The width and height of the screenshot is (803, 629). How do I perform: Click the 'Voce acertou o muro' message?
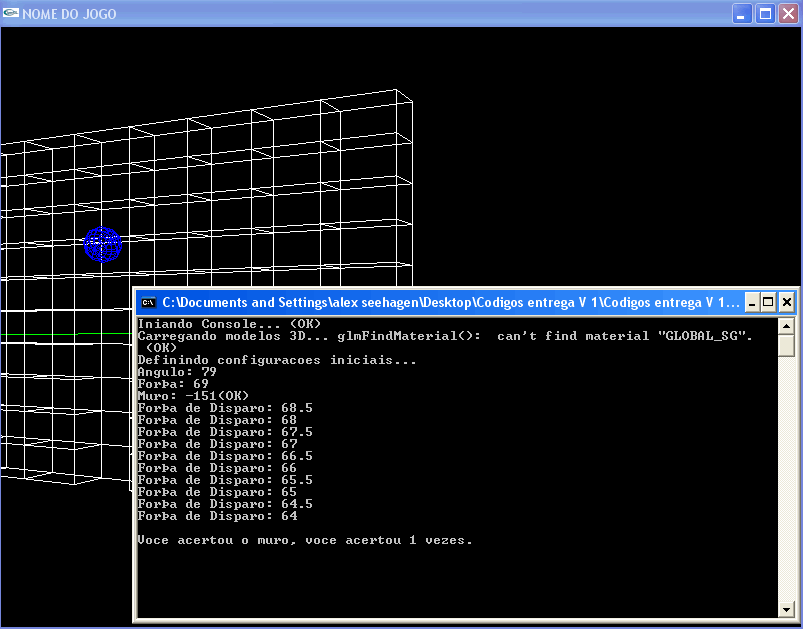click(x=305, y=540)
